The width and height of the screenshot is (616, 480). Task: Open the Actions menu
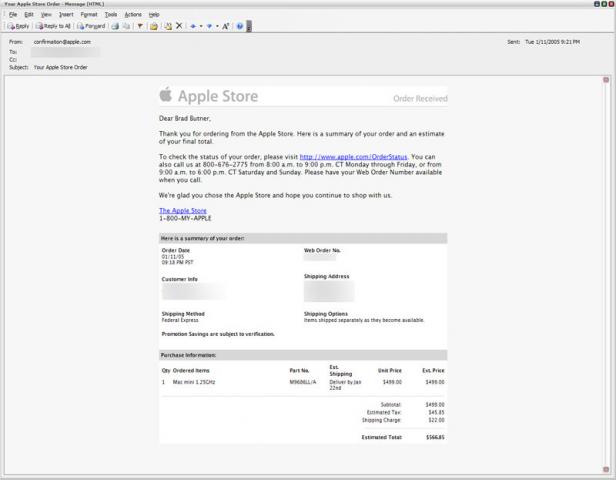(133, 15)
